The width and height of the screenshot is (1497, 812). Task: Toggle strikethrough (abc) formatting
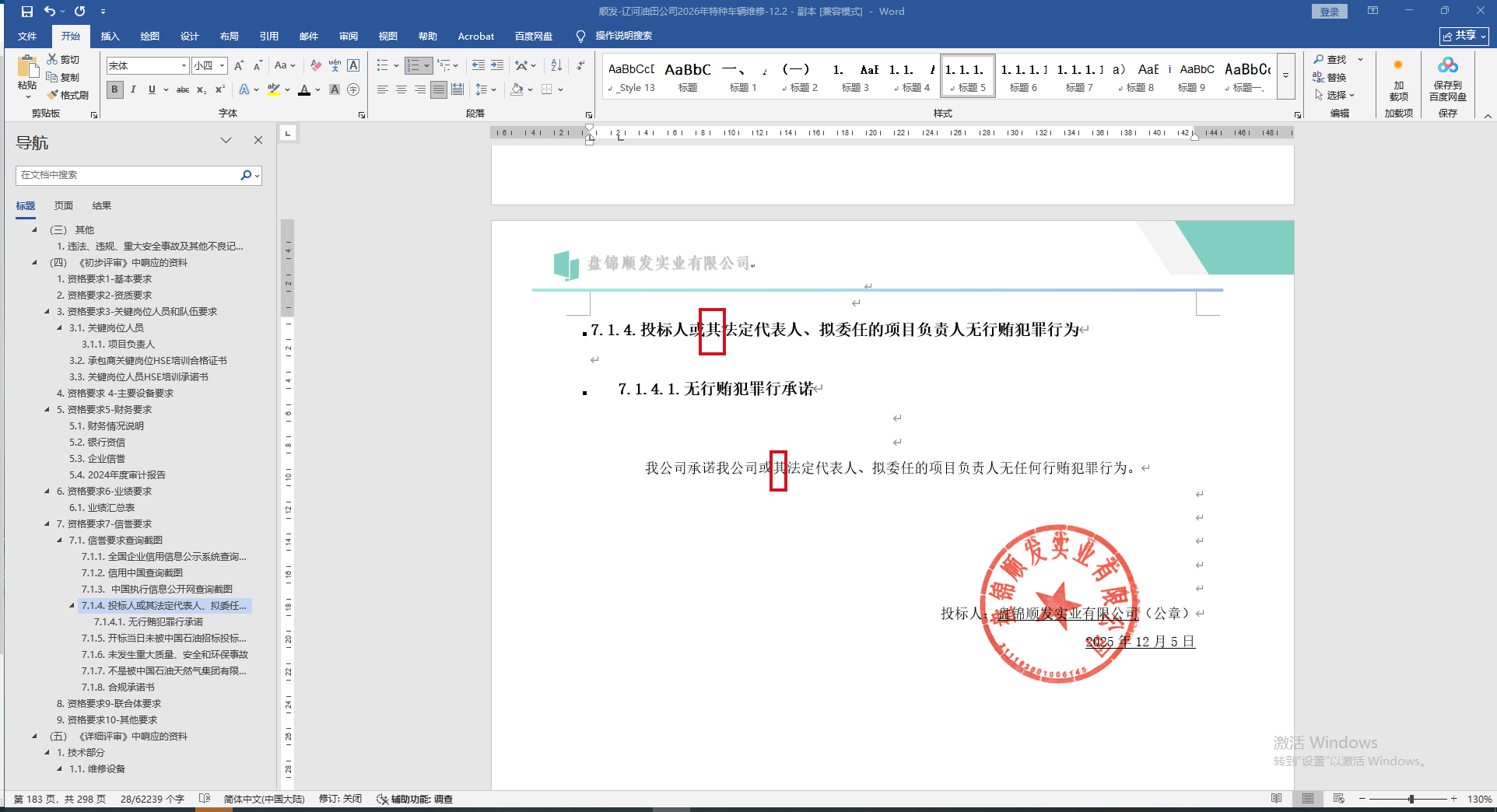[183, 89]
